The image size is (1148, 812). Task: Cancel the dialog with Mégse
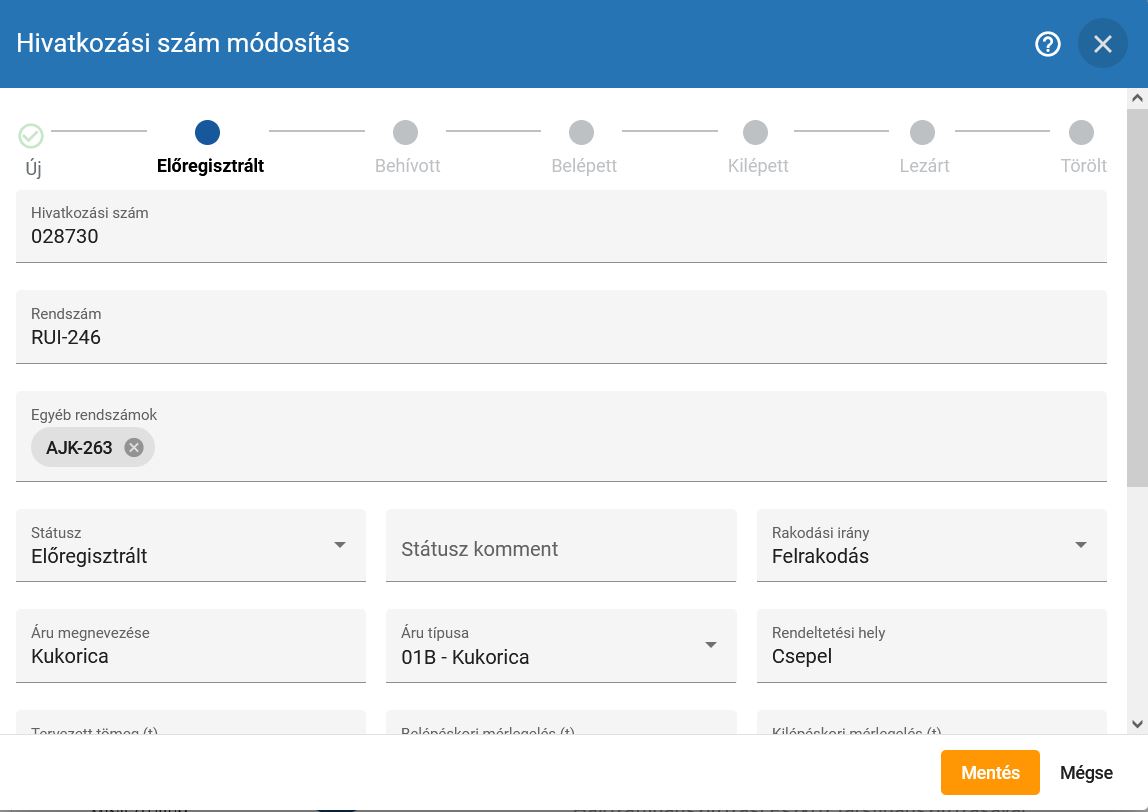[1086, 772]
